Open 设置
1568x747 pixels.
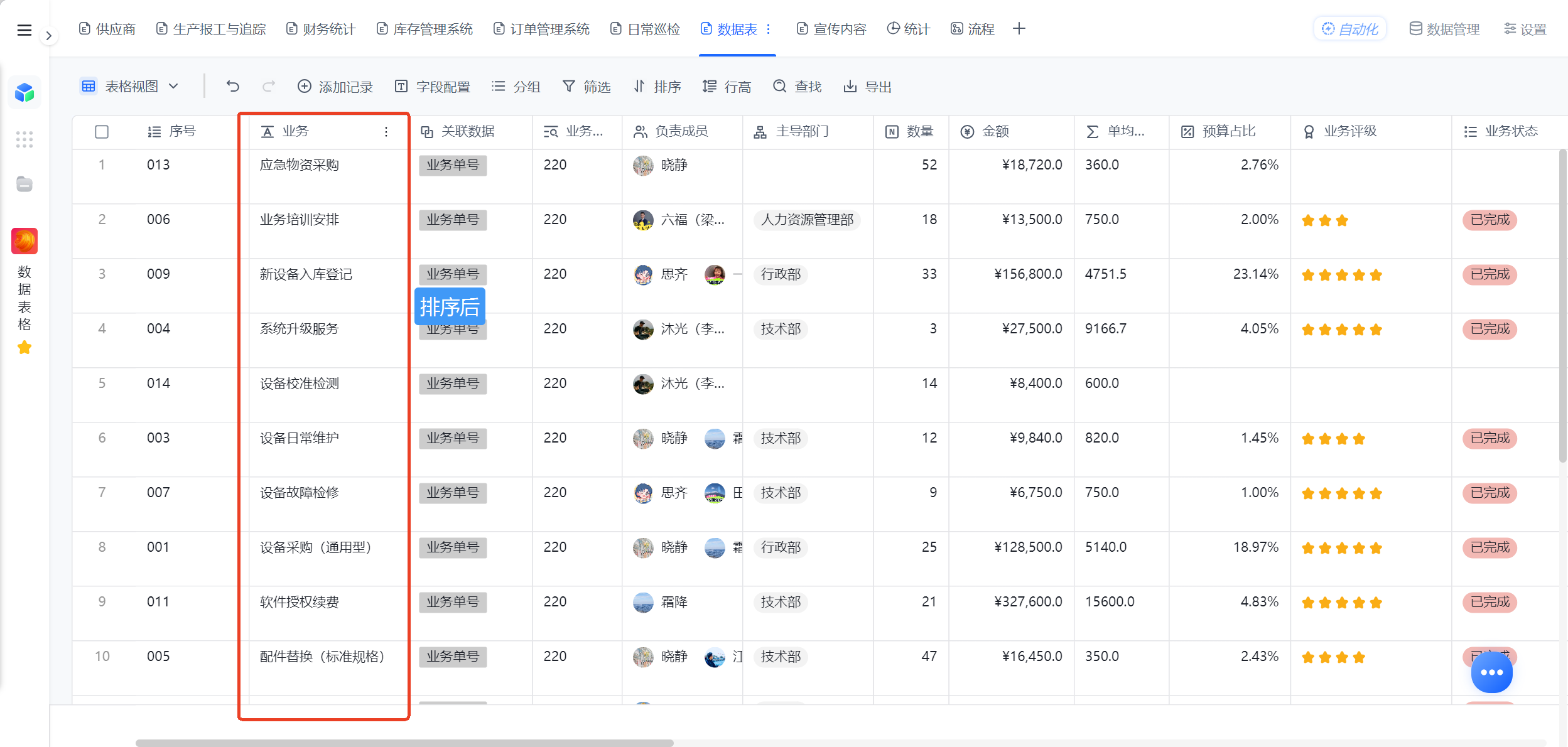pos(1525,29)
